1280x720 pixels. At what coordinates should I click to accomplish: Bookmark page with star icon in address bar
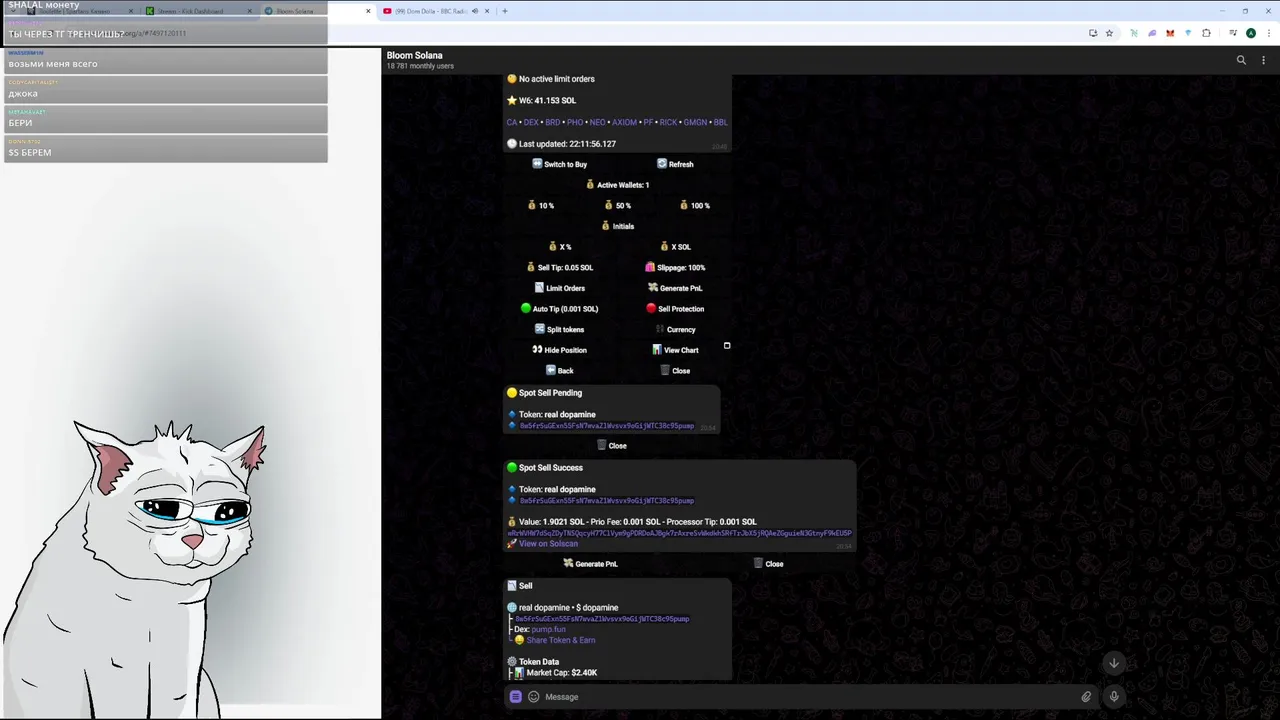click(x=1109, y=33)
